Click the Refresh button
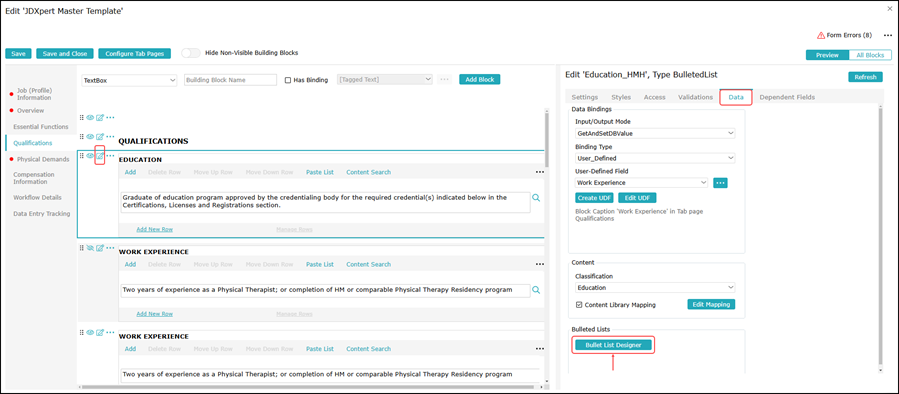899x394 pixels. [865, 77]
